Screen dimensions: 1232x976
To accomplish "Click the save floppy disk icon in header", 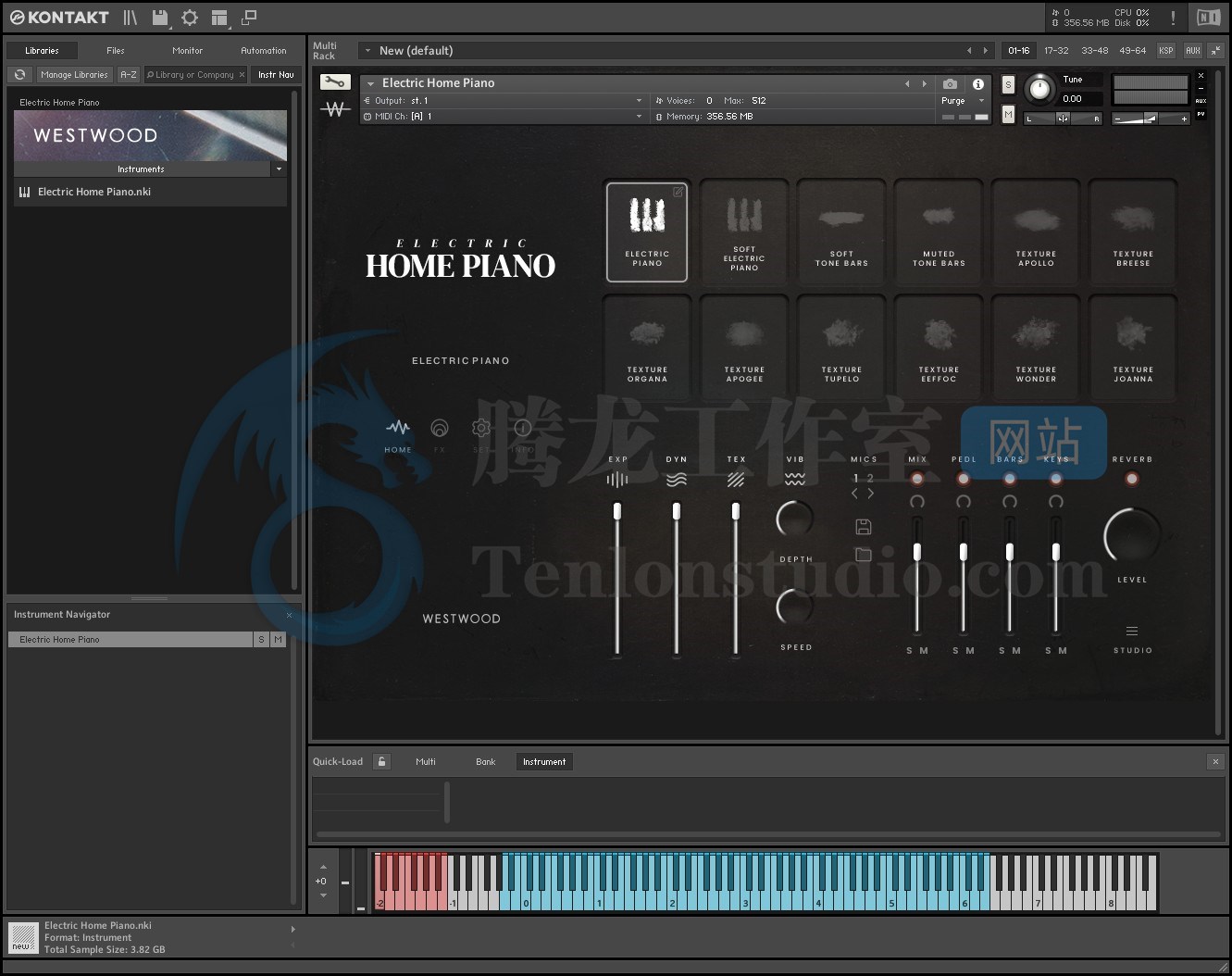I will click(160, 18).
